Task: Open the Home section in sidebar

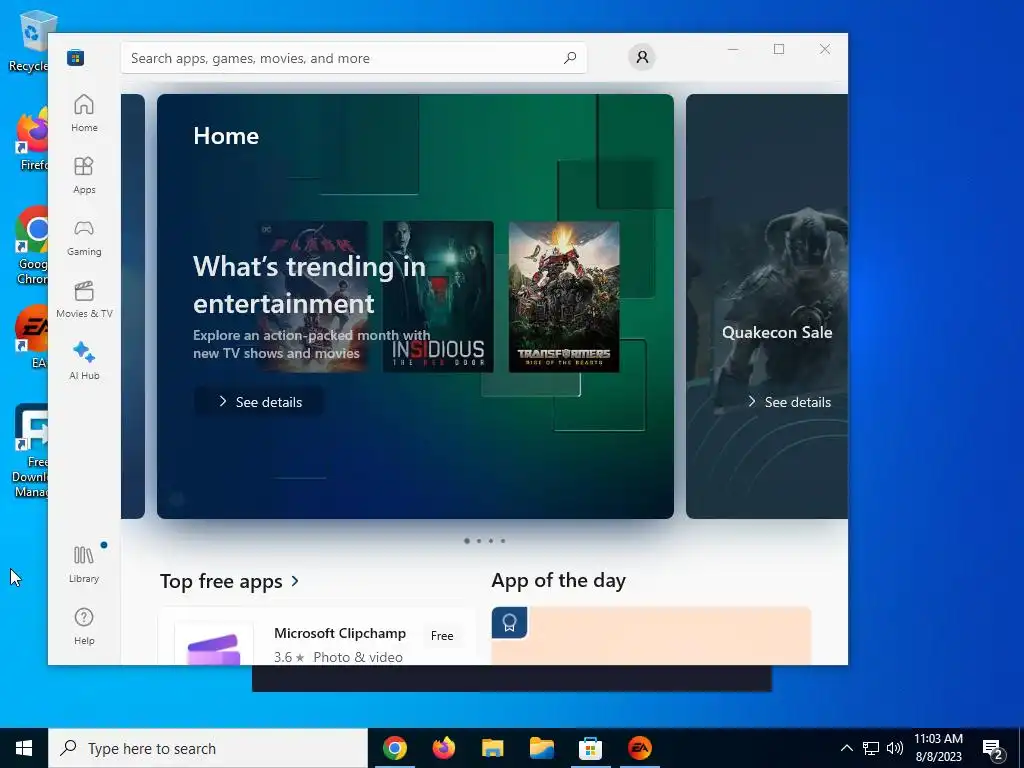Action: [84, 113]
